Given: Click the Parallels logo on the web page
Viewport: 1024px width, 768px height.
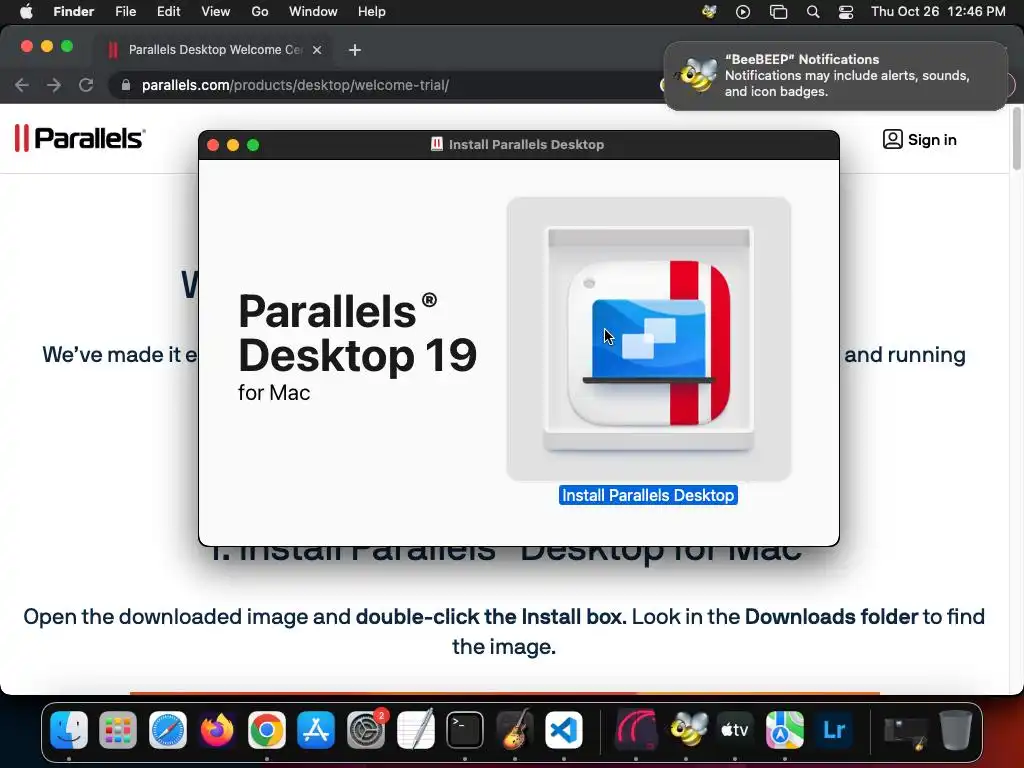Looking at the screenshot, I should point(80,138).
